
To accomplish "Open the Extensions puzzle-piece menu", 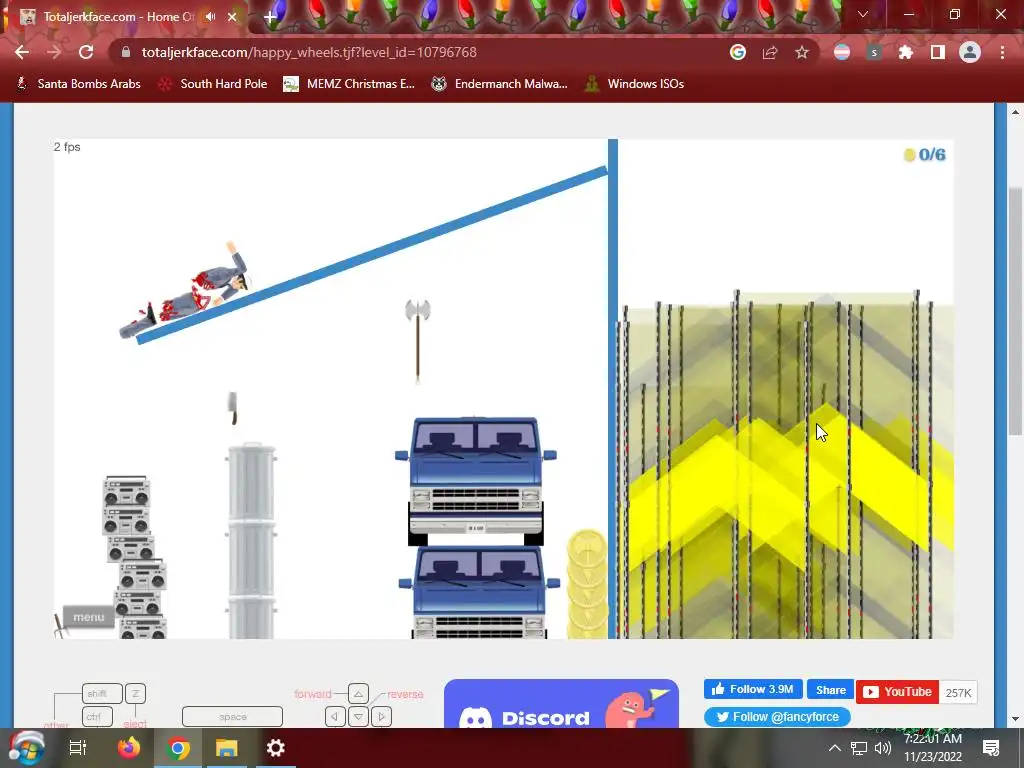I will point(905,52).
